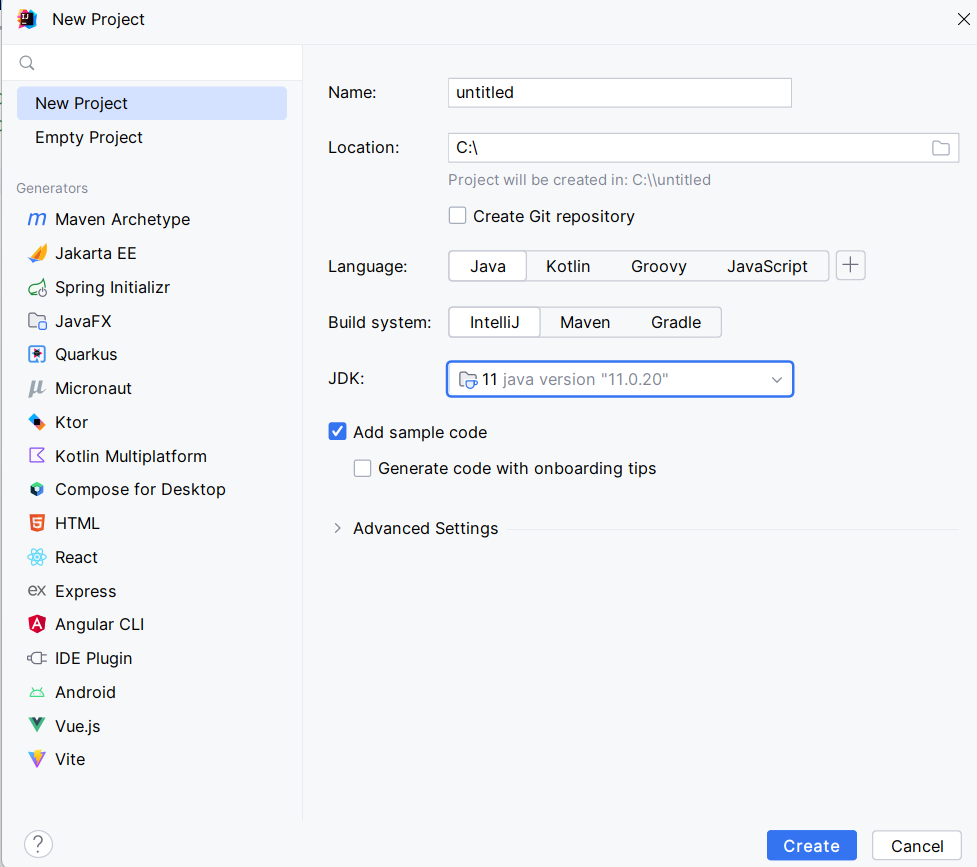977x867 pixels.
Task: Select Gradle build system
Action: pyautogui.click(x=676, y=322)
